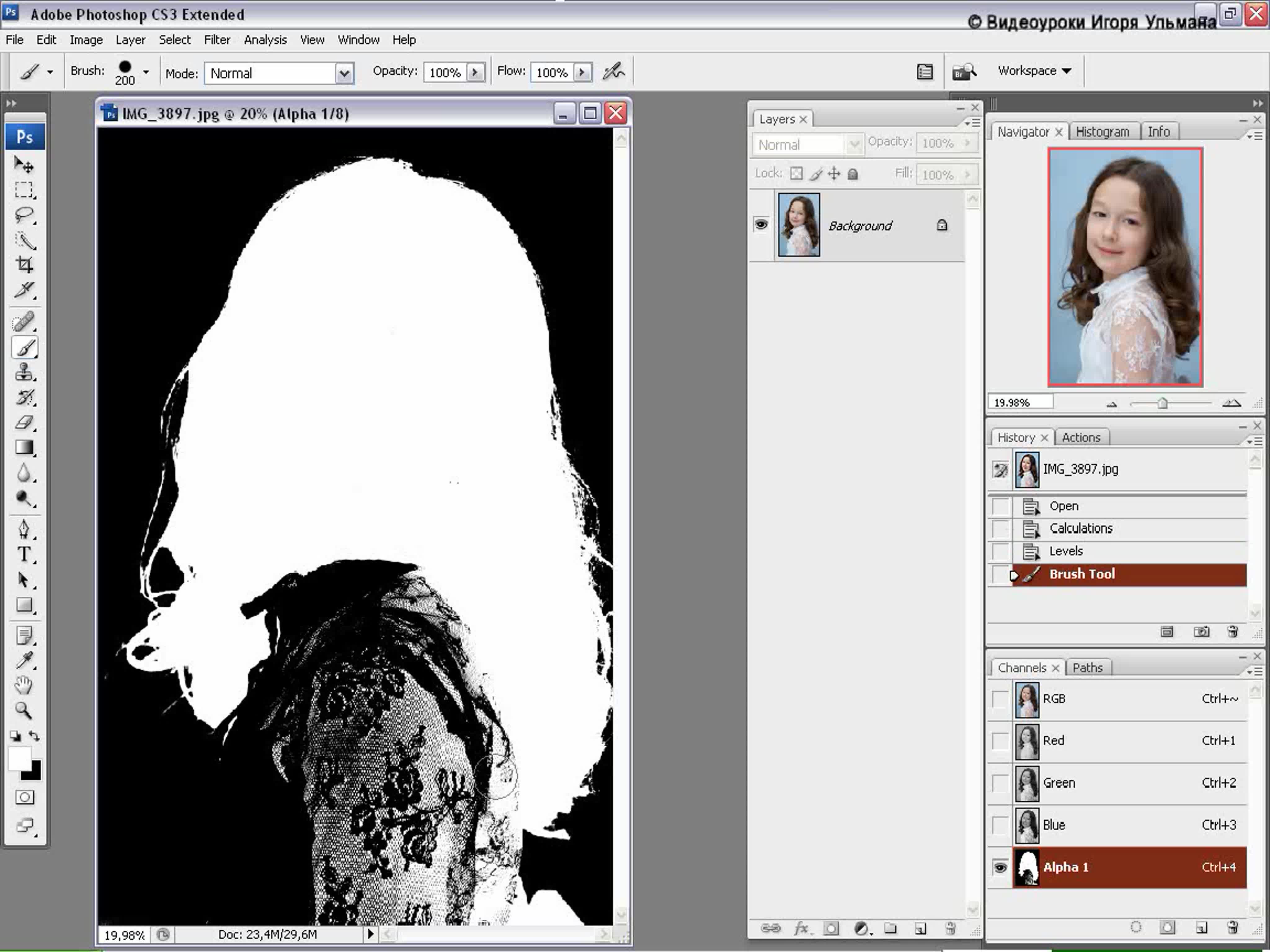Image resolution: width=1270 pixels, height=952 pixels.
Task: Open the brush Mode dropdown
Action: 344,73
